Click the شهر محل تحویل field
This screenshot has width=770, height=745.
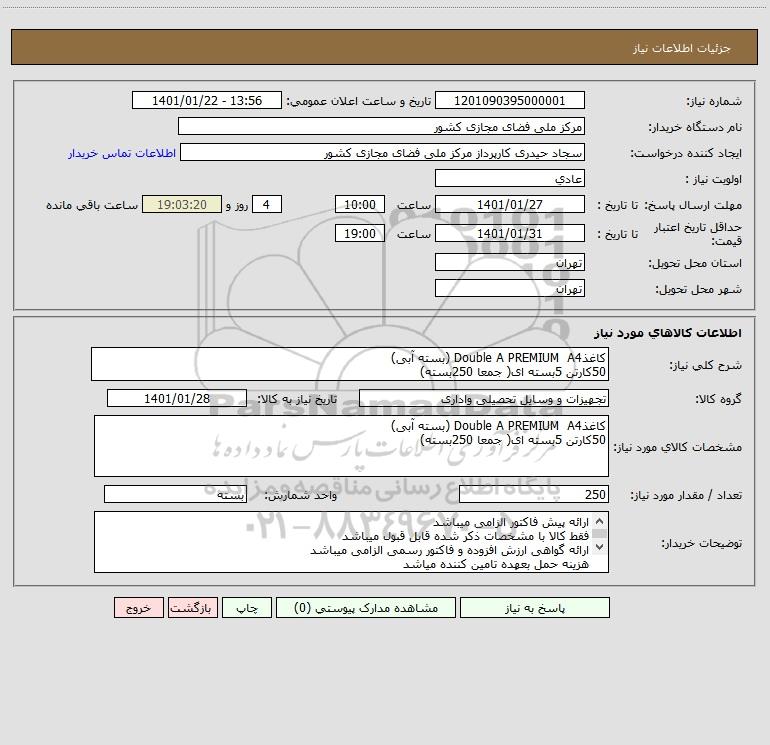510,288
